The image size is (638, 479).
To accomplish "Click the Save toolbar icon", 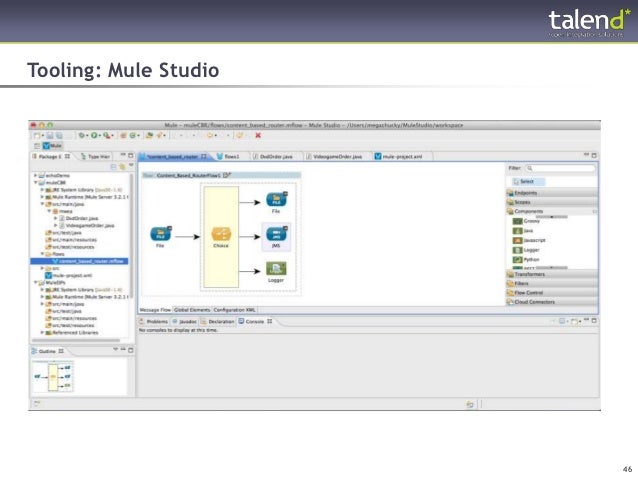I will click(50, 136).
